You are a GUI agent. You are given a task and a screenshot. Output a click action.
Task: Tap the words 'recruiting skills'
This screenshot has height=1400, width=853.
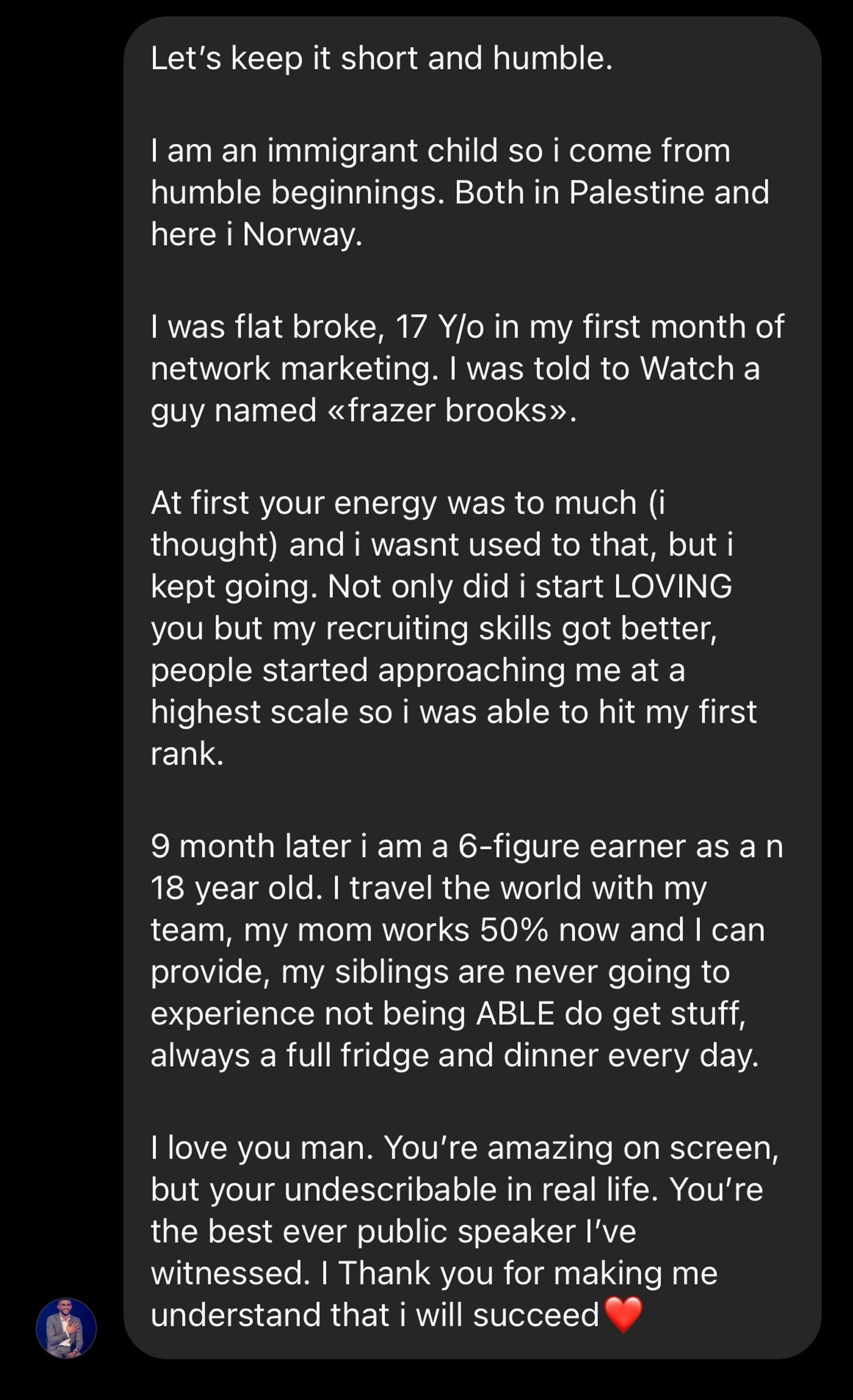click(x=439, y=628)
